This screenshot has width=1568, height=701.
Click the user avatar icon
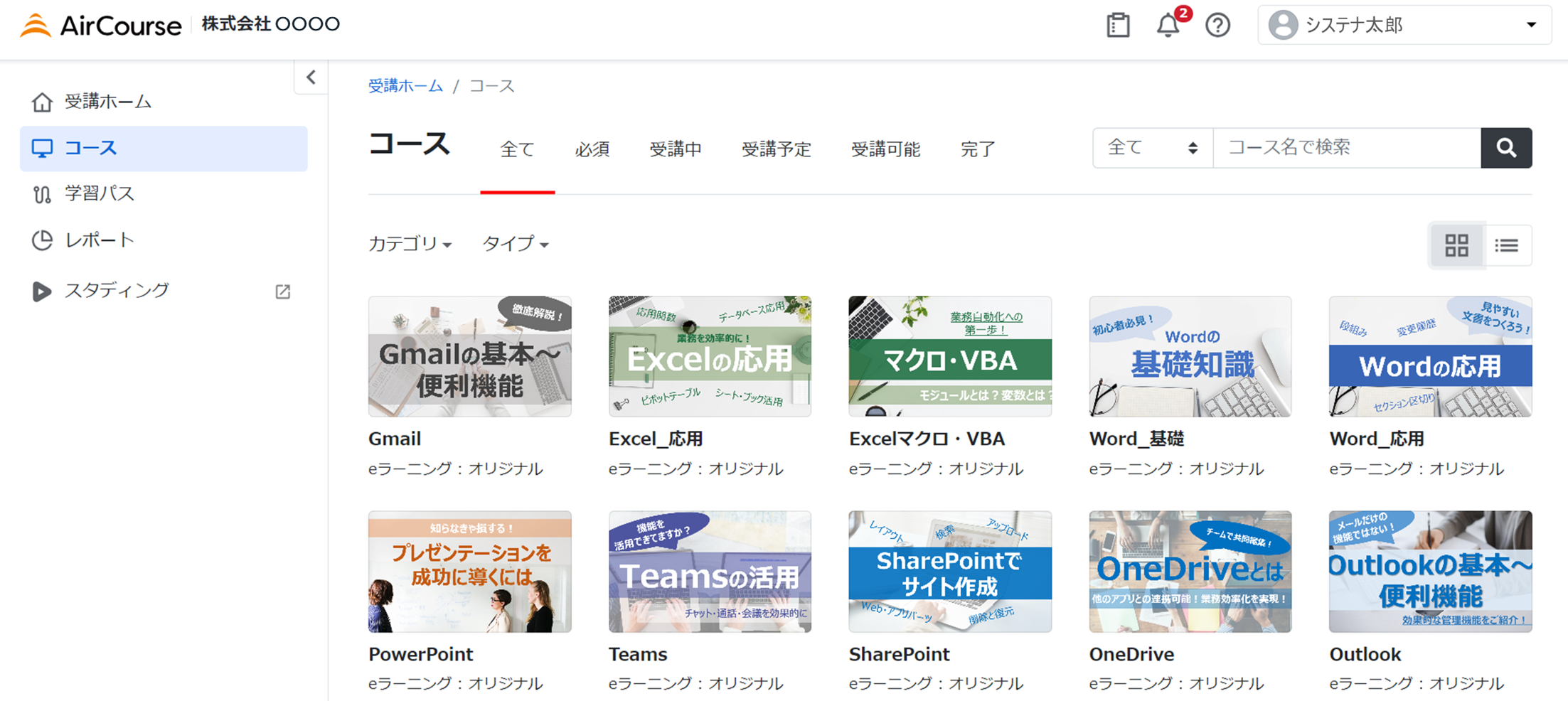1283,26
